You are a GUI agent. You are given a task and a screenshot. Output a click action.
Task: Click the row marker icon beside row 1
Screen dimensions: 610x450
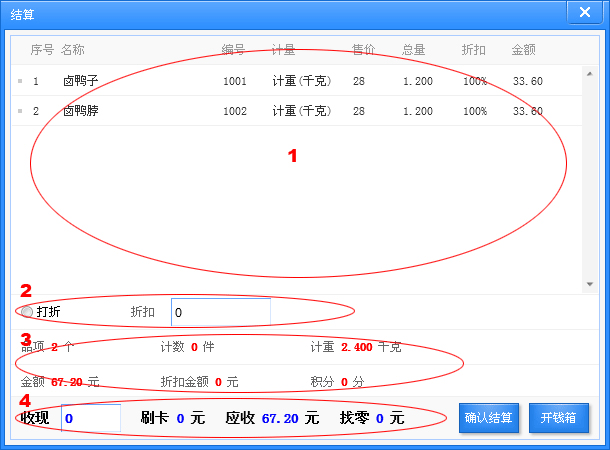[20, 81]
